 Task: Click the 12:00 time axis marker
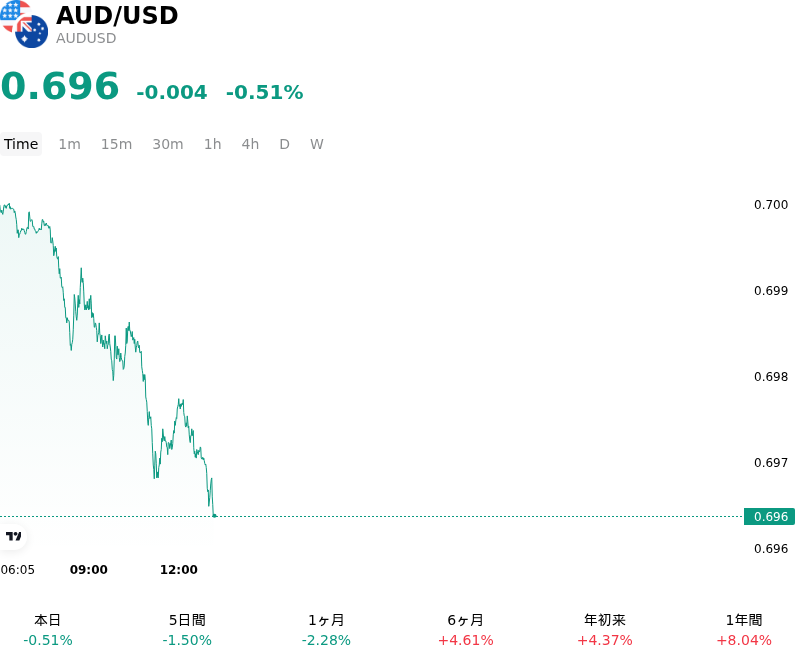pyautogui.click(x=179, y=570)
